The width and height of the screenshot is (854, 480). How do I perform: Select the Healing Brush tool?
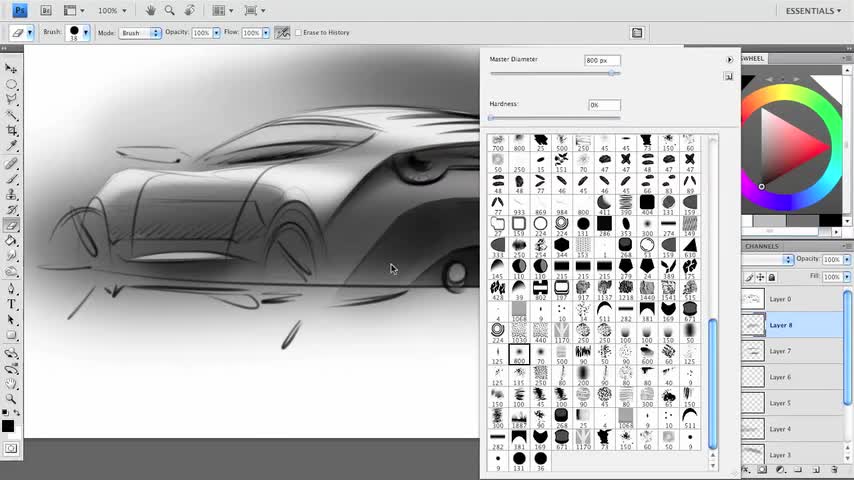11,163
